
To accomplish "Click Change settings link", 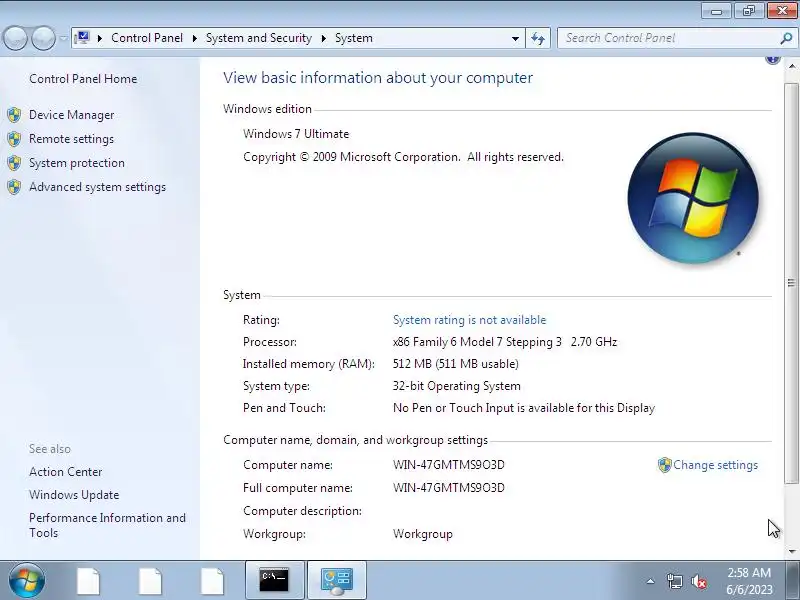I will click(x=715, y=465).
